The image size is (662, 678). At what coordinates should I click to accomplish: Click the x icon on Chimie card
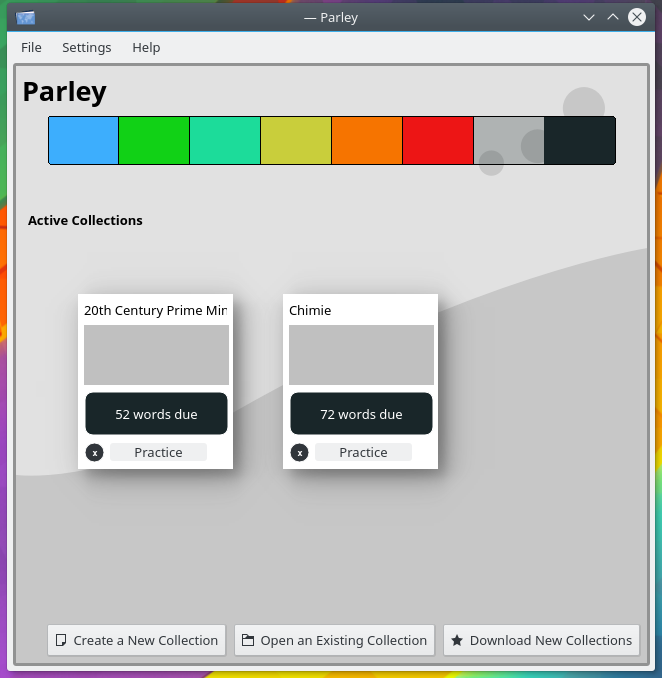click(299, 453)
